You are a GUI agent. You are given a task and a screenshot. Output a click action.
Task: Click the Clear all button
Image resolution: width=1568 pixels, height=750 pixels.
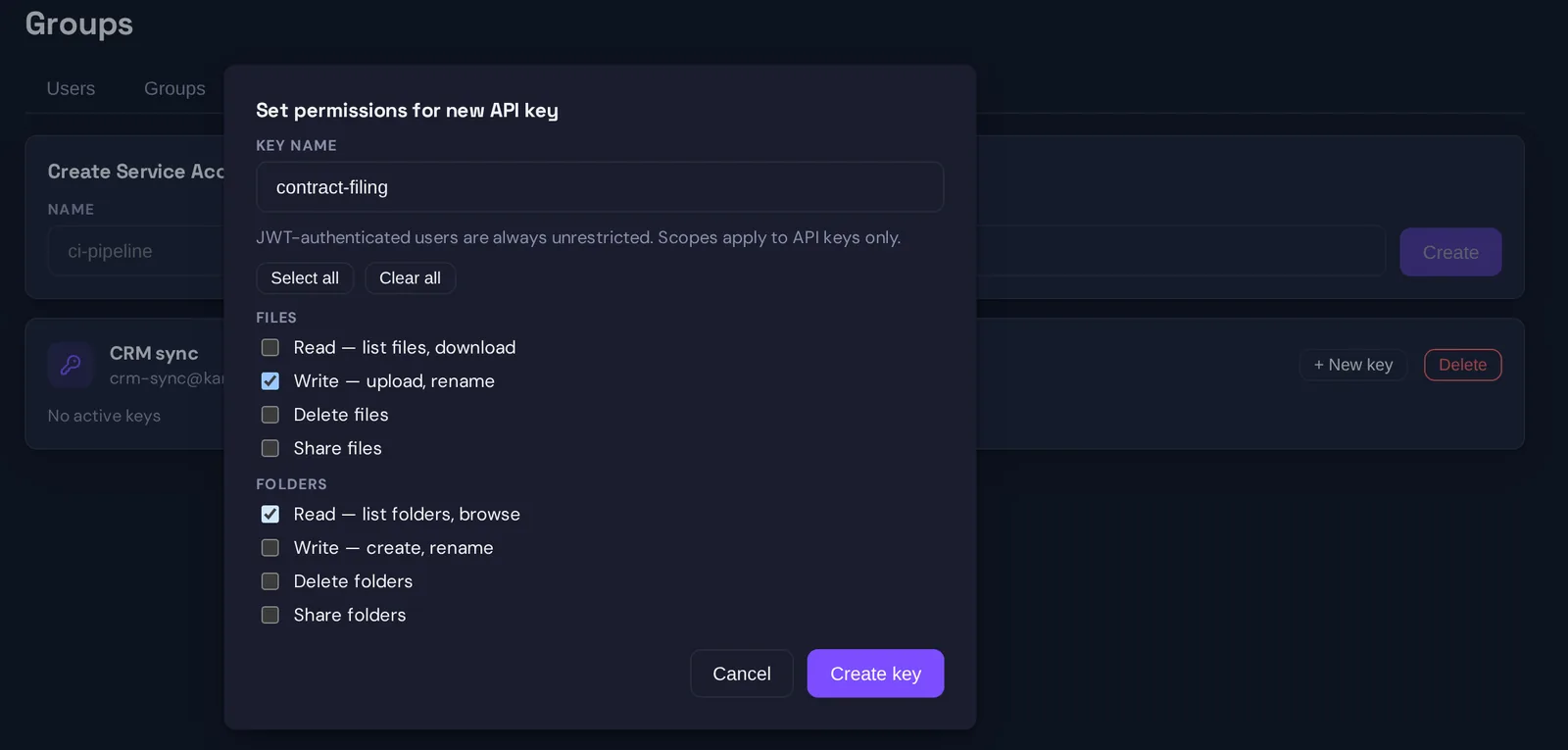[x=410, y=278]
